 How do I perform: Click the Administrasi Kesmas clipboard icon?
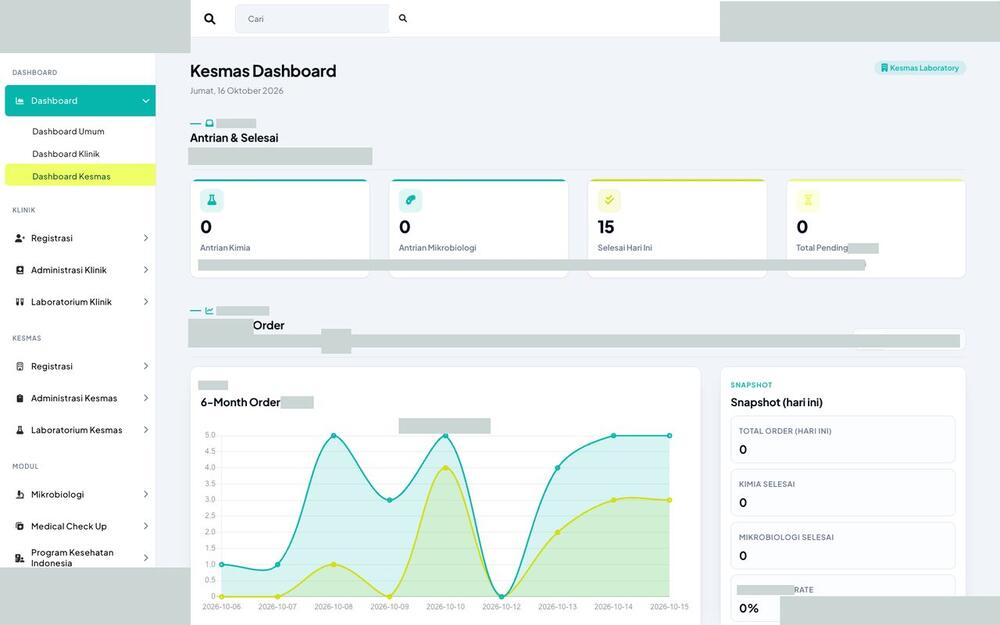pyautogui.click(x=20, y=398)
